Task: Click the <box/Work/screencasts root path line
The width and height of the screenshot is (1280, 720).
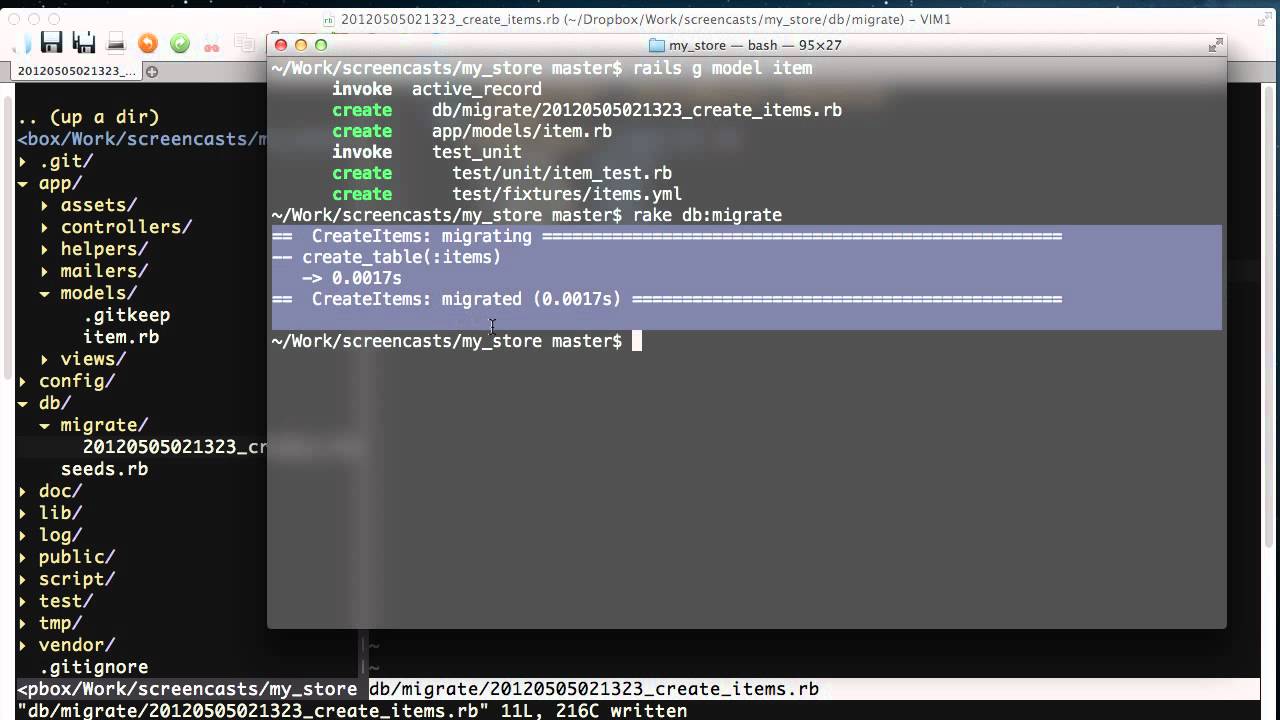Action: pyautogui.click(x=142, y=139)
